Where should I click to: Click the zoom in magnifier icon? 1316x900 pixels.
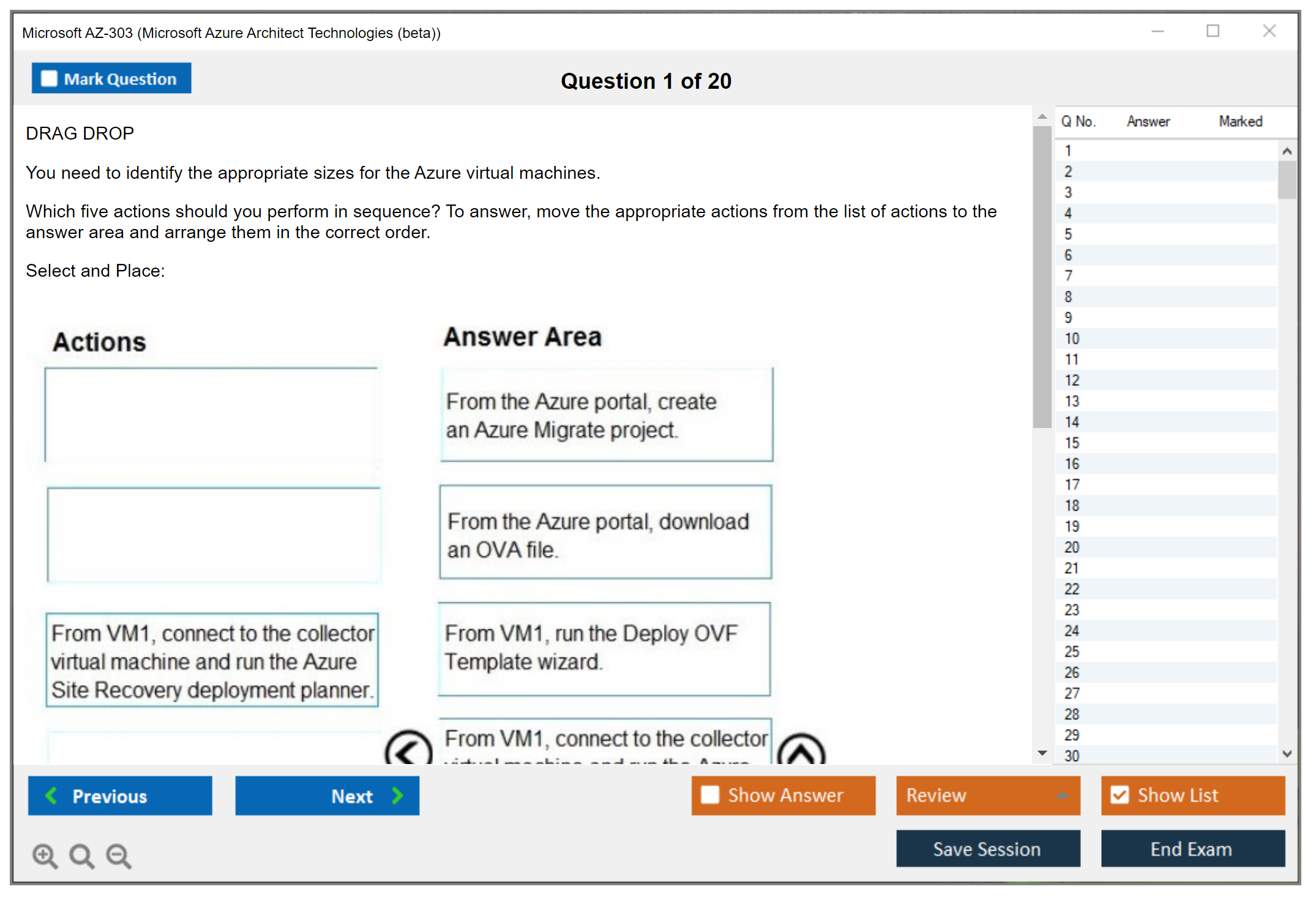tap(45, 855)
